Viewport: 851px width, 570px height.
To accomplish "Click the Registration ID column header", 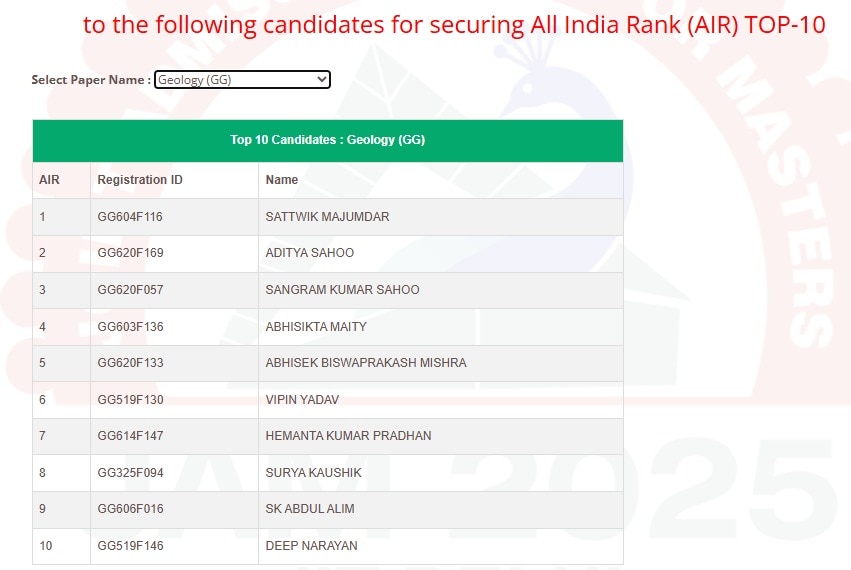I will 140,180.
